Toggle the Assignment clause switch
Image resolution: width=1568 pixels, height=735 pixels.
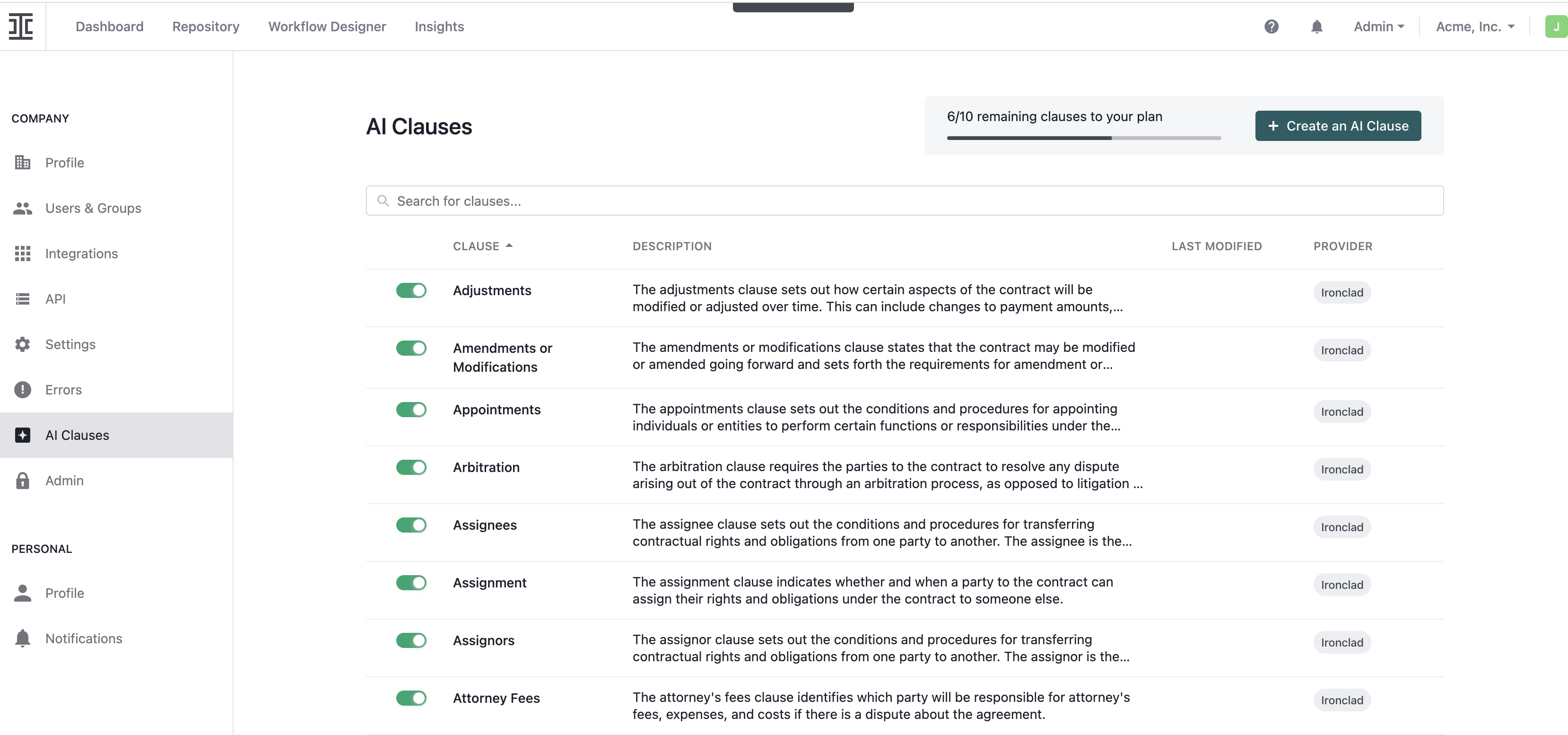(x=411, y=583)
